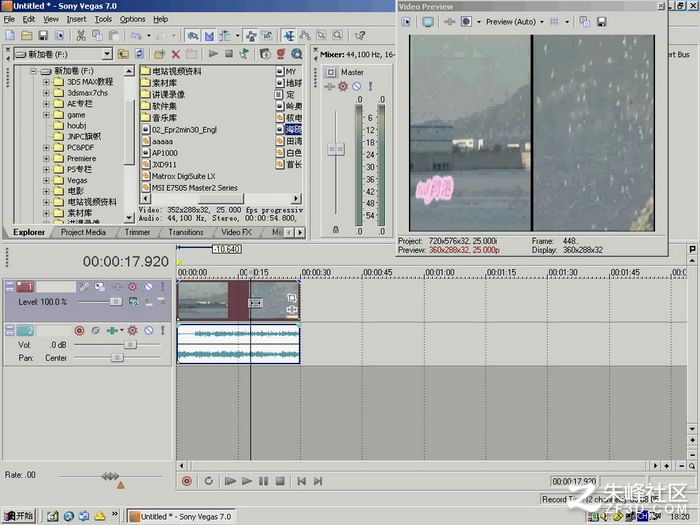Open the drive selector dropdown 新加卷 (F:)

pos(107,54)
